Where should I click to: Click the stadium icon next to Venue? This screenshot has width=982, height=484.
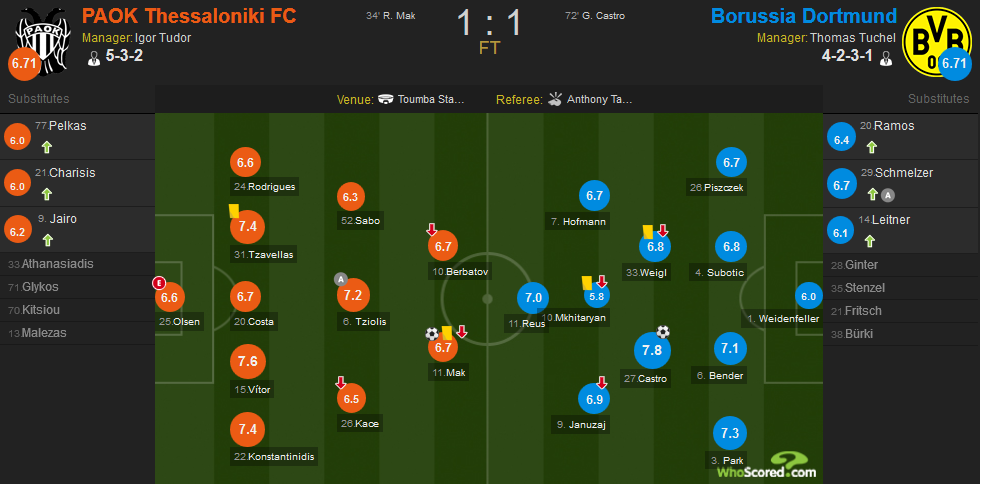pos(386,100)
